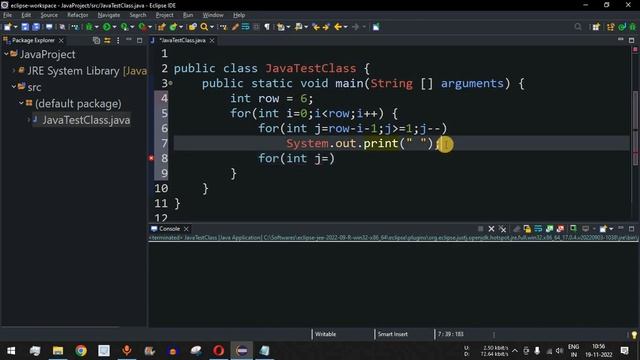Click the Smart Insert status field
The width and height of the screenshot is (640, 360).
coord(392,334)
